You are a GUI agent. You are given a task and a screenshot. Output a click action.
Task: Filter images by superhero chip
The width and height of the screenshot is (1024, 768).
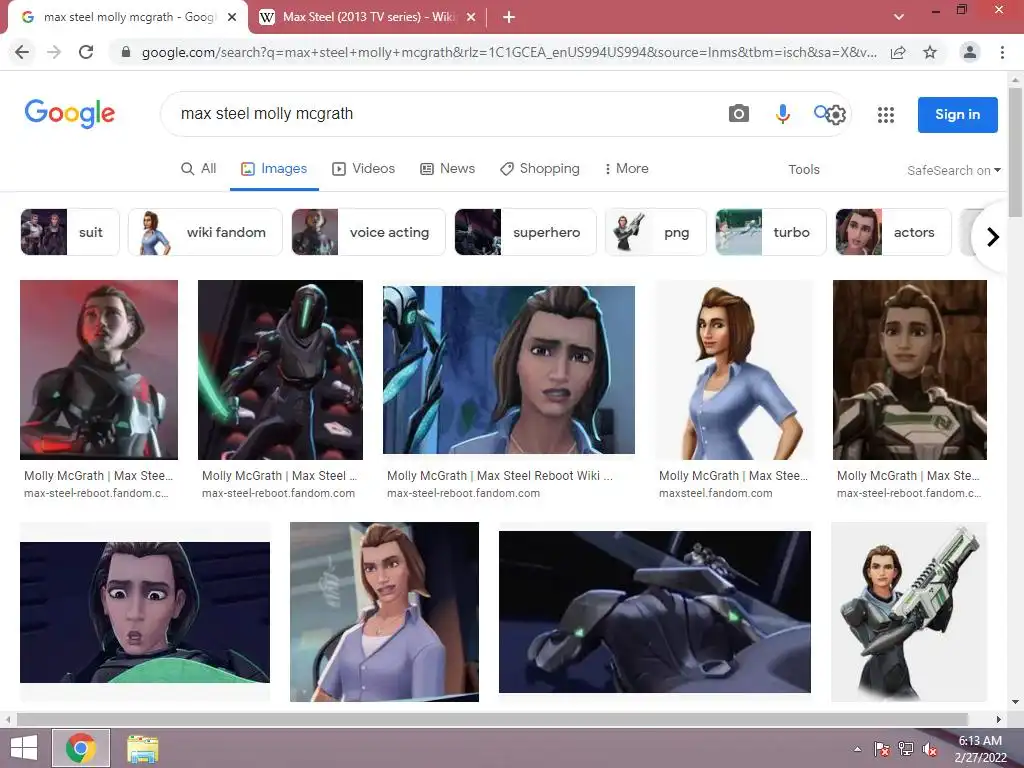526,232
